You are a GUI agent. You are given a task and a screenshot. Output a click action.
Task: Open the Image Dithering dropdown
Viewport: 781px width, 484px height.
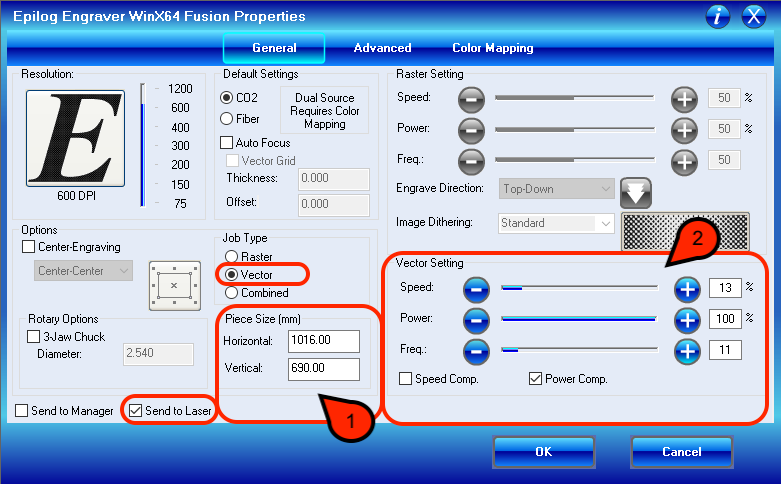pyautogui.click(x=557, y=223)
